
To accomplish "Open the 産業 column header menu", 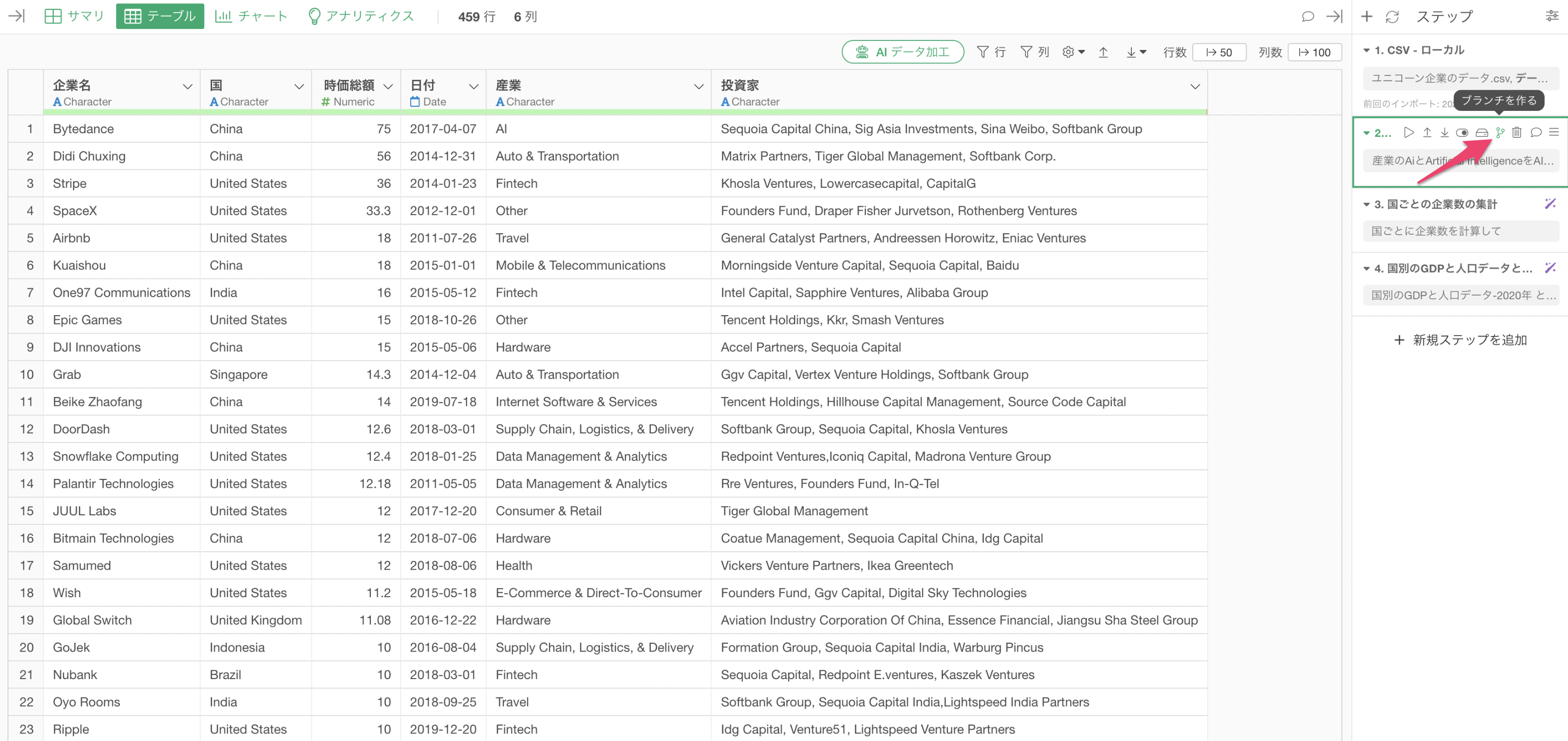I will [699, 86].
